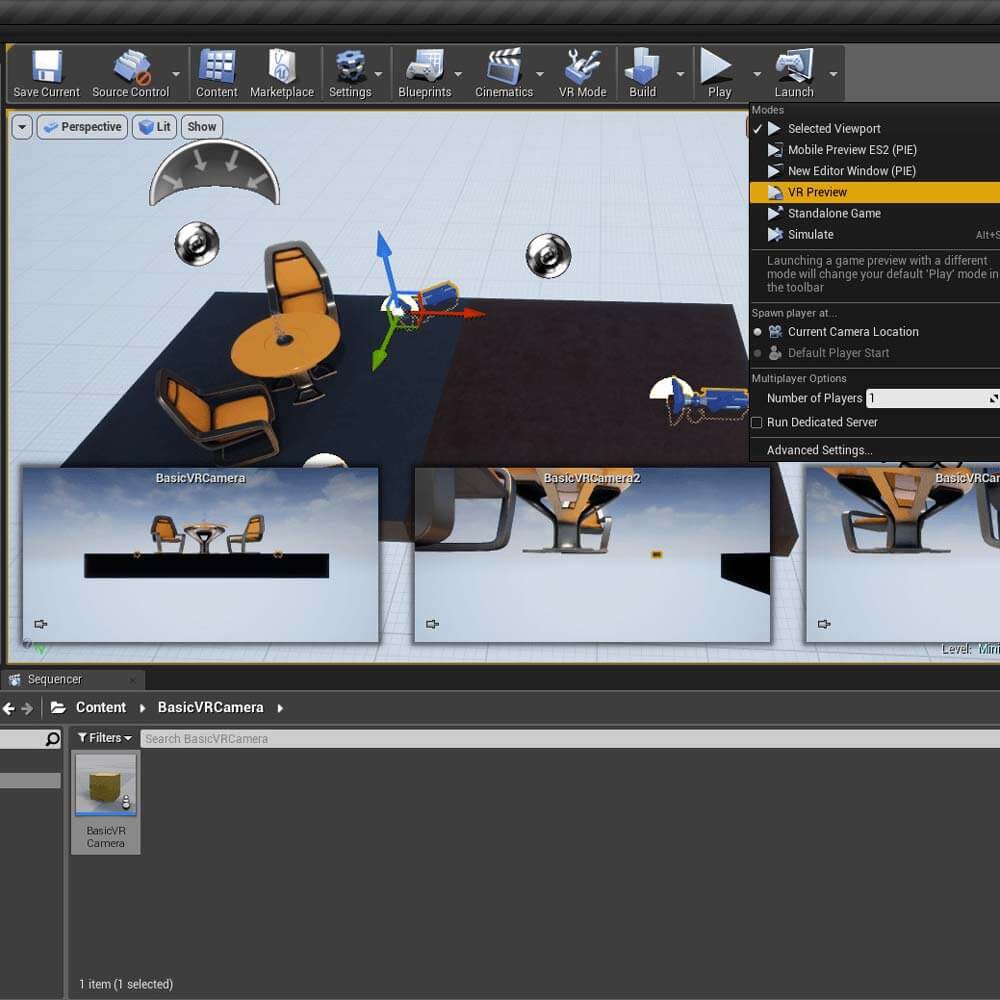Toggle the Play options dropdown arrow

pos(757,74)
